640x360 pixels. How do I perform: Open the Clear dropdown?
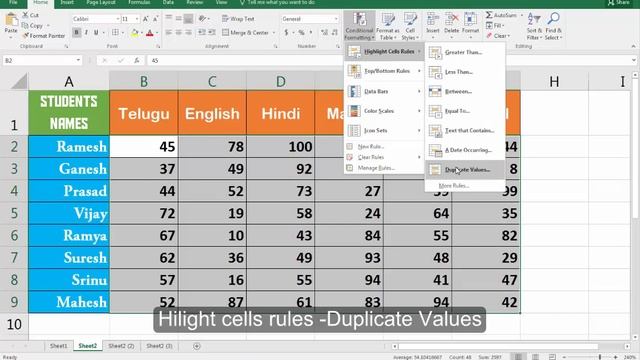click(x=498, y=36)
